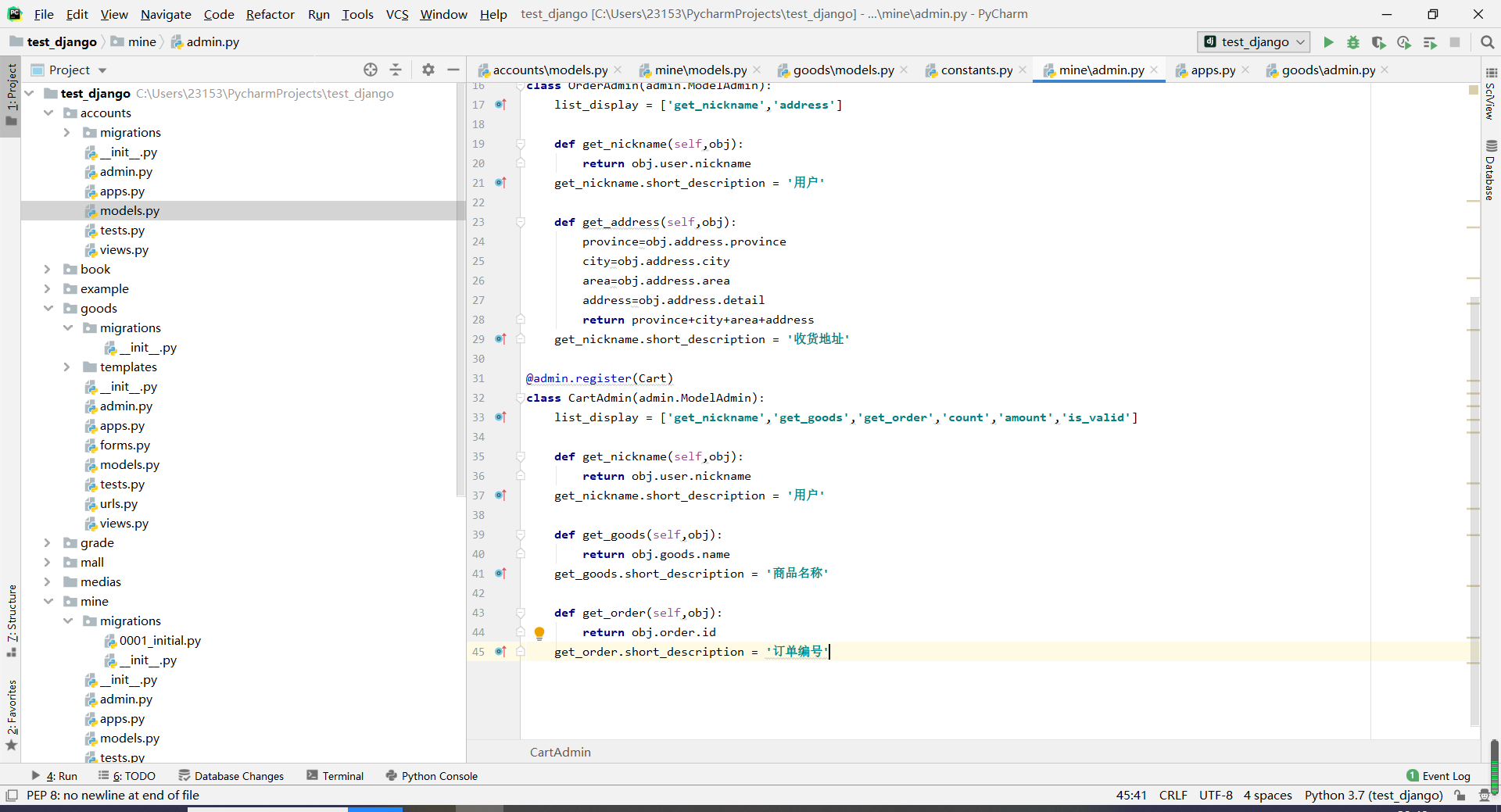The height and width of the screenshot is (812, 1501).
Task: Collapse the mine folder
Action: [x=48, y=602]
